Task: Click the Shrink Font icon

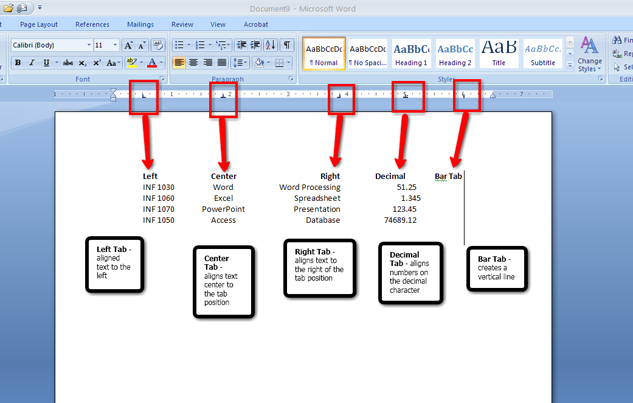Action: (x=142, y=45)
